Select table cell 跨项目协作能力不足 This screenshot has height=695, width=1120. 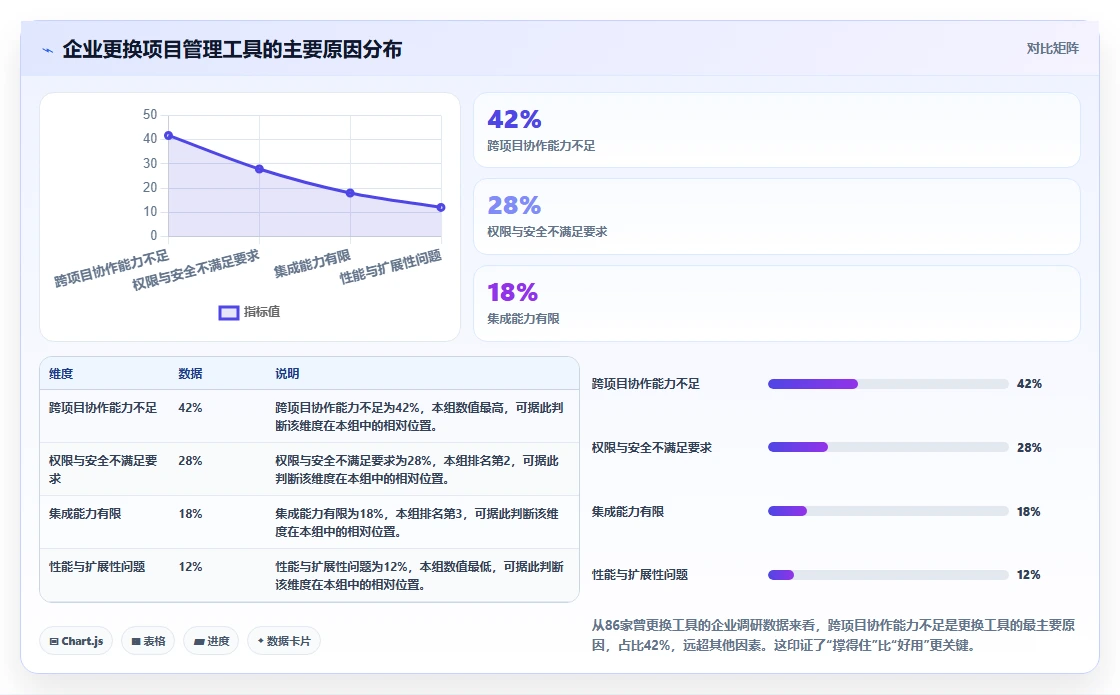pyautogui.click(x=103, y=408)
